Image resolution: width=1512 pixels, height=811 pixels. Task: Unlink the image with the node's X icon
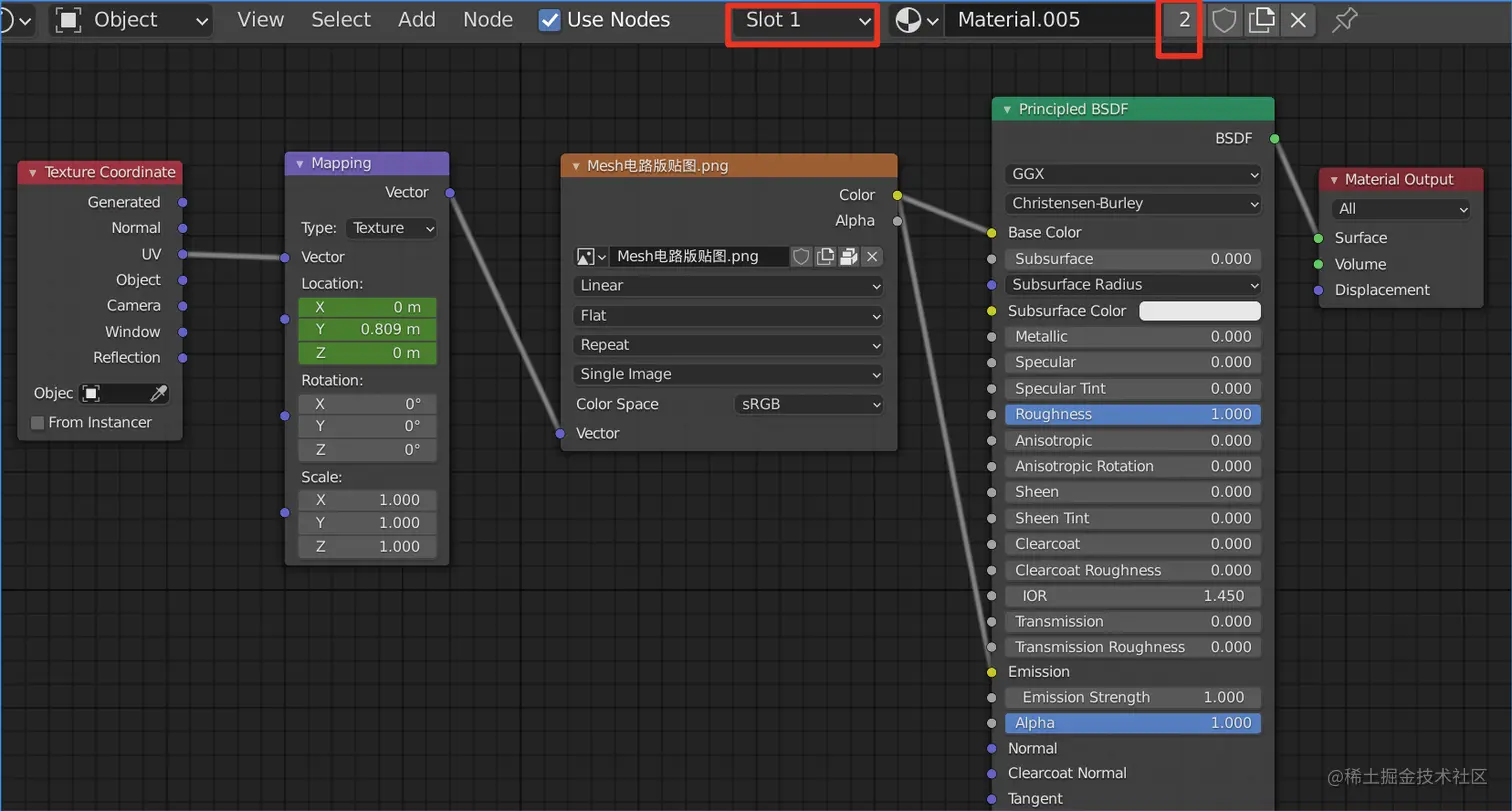(872, 257)
